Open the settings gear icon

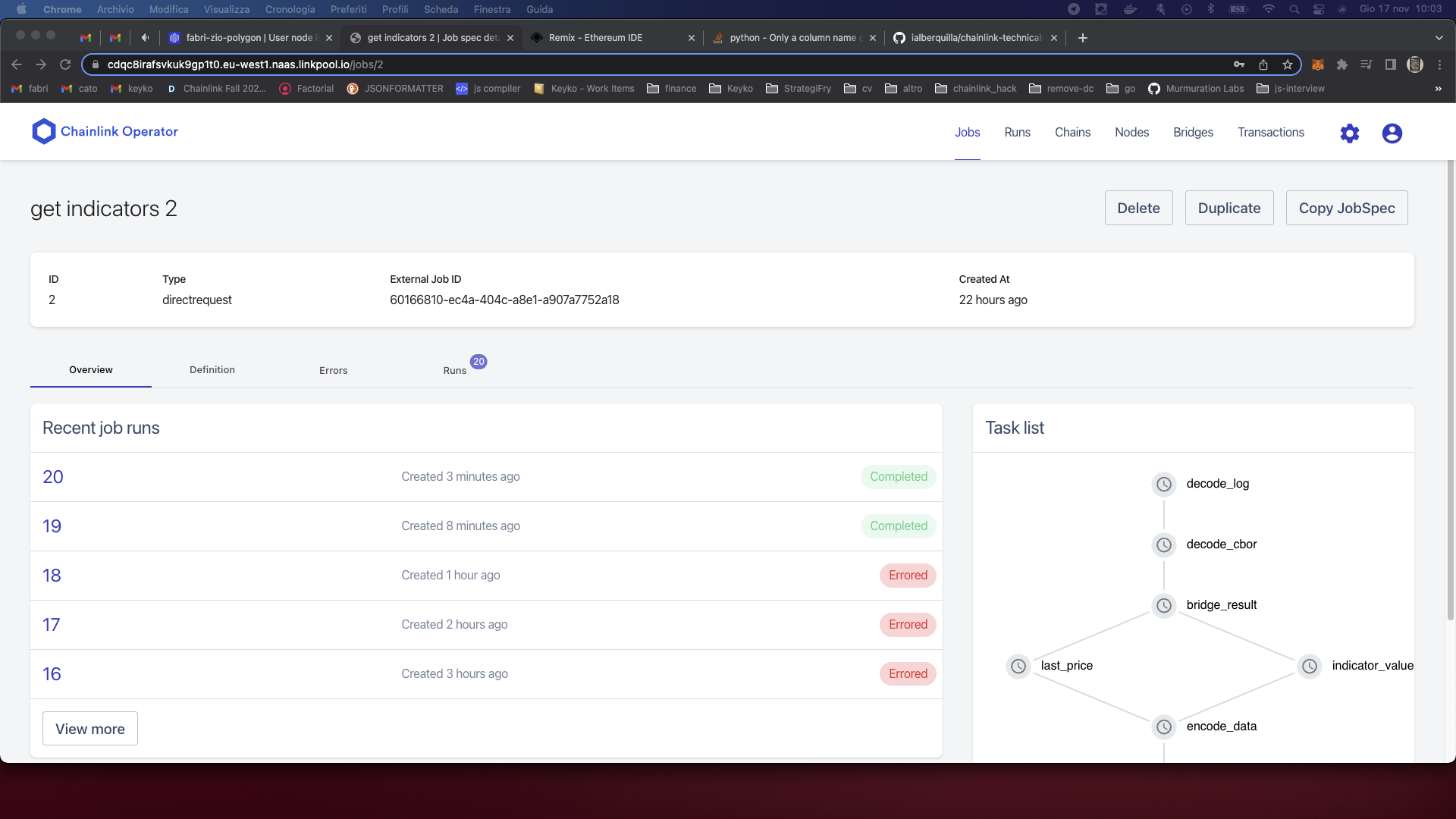pyautogui.click(x=1350, y=133)
